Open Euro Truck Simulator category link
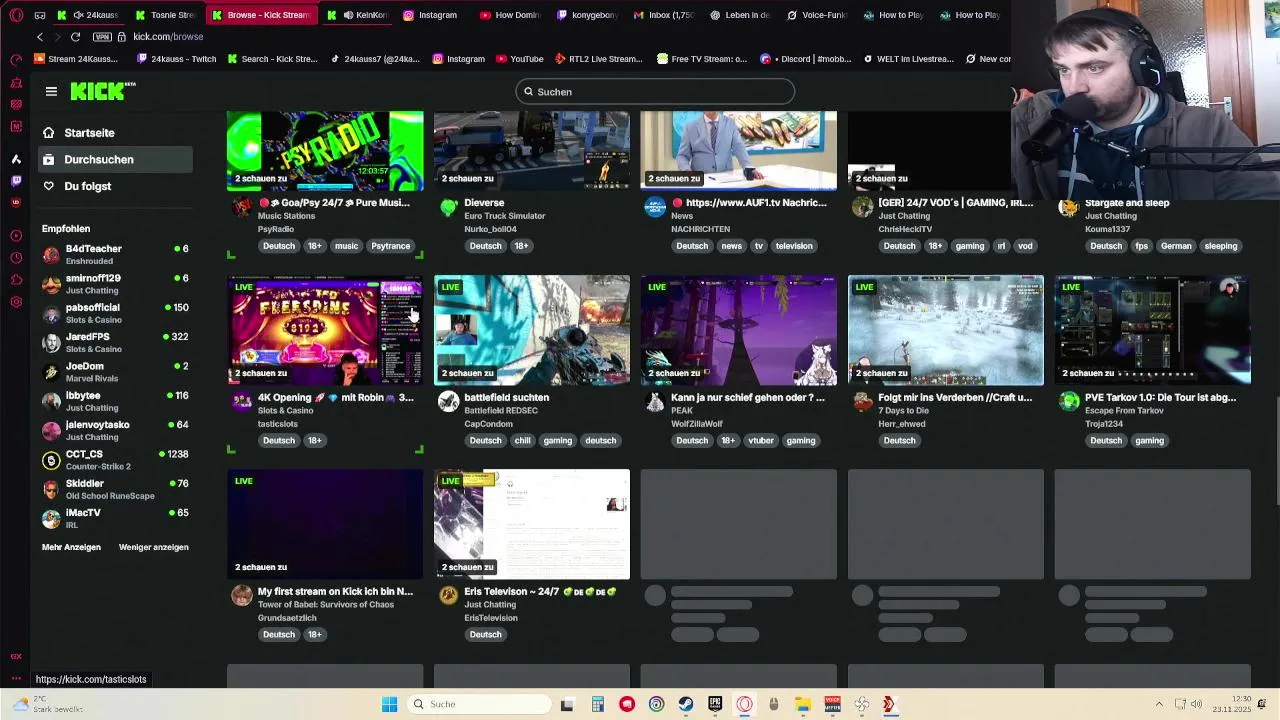 tap(504, 216)
